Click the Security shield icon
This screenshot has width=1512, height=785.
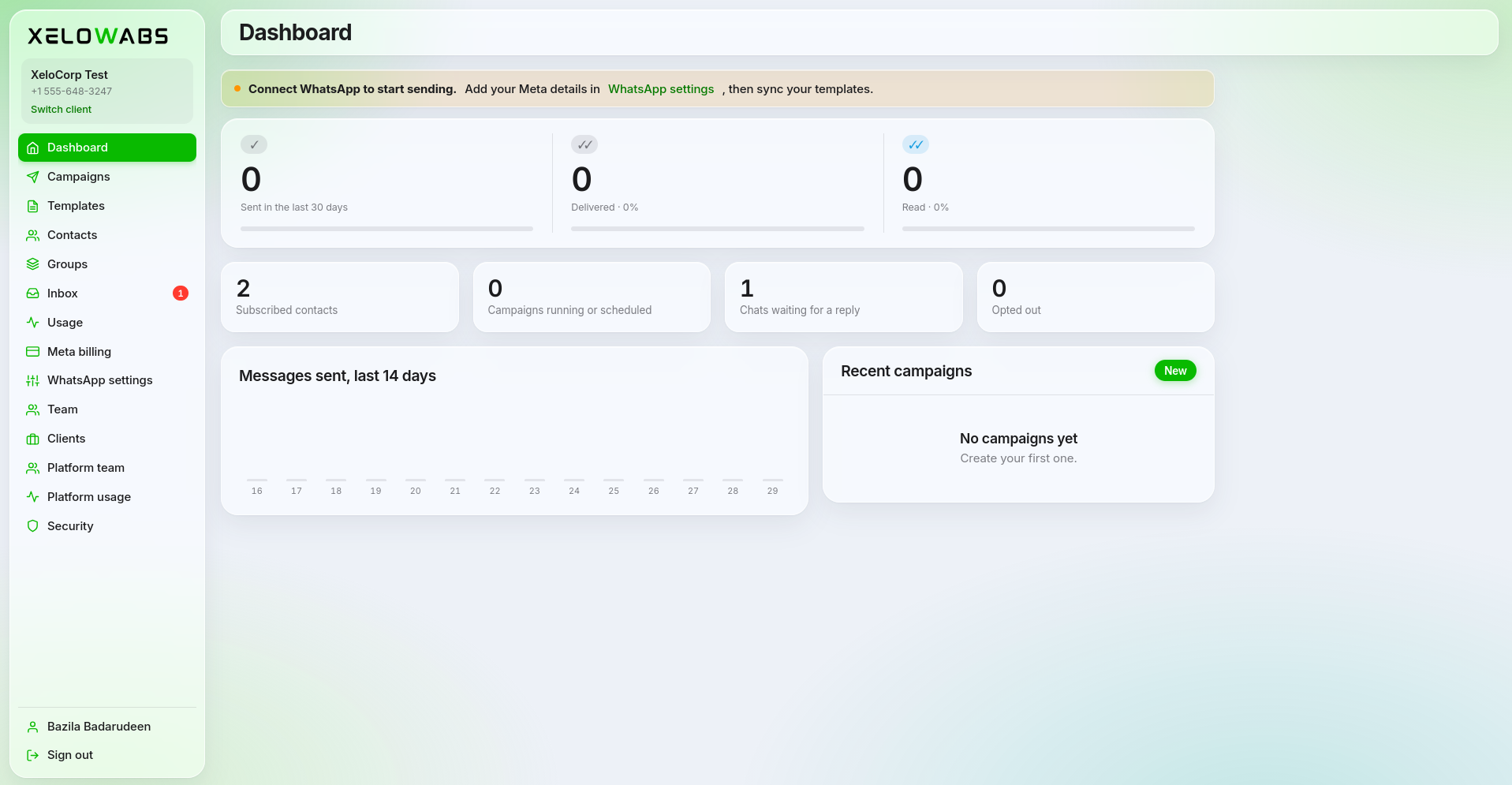coord(32,526)
